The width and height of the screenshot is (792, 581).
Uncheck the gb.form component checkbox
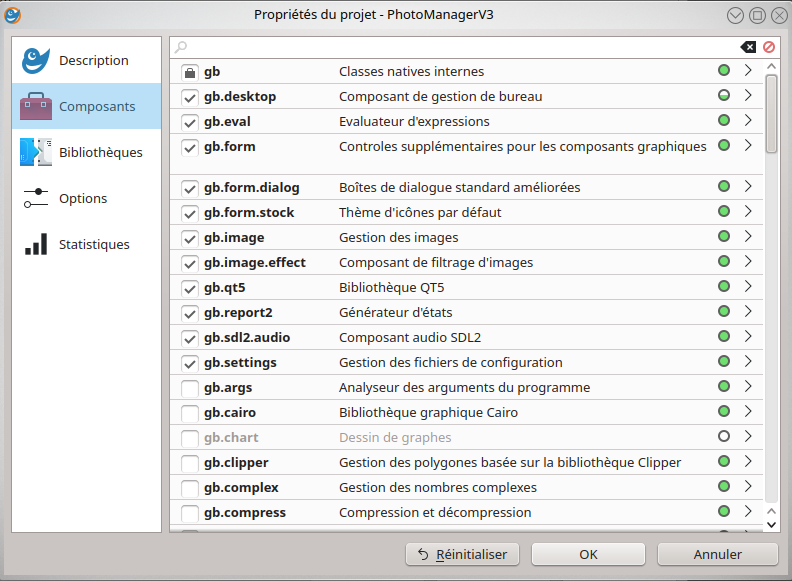point(189,148)
